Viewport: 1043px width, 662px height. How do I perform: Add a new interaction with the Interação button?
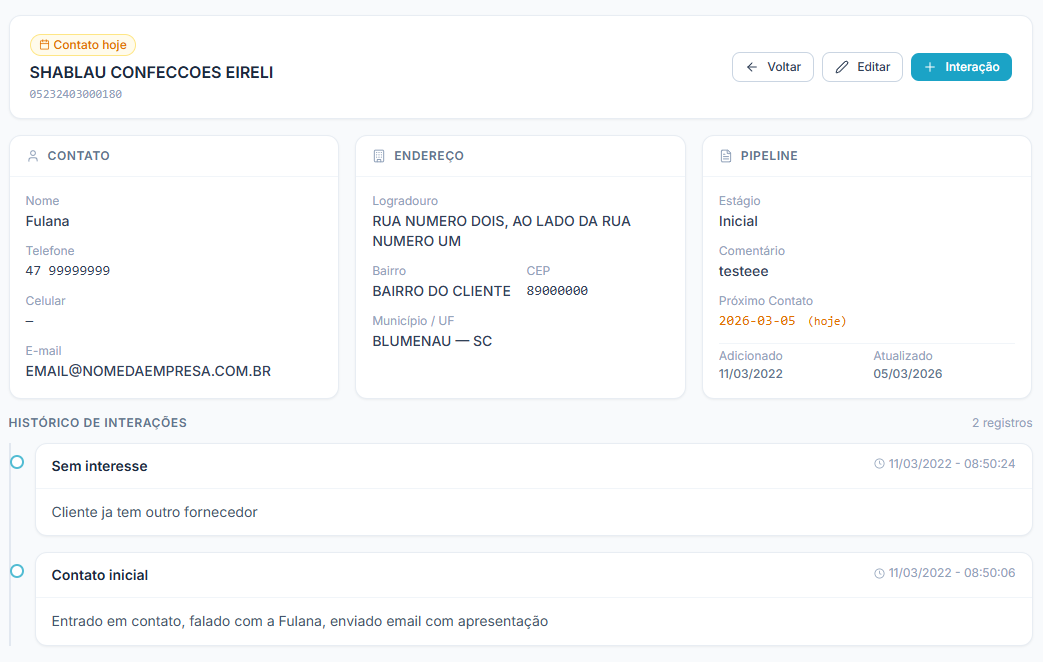[961, 66]
